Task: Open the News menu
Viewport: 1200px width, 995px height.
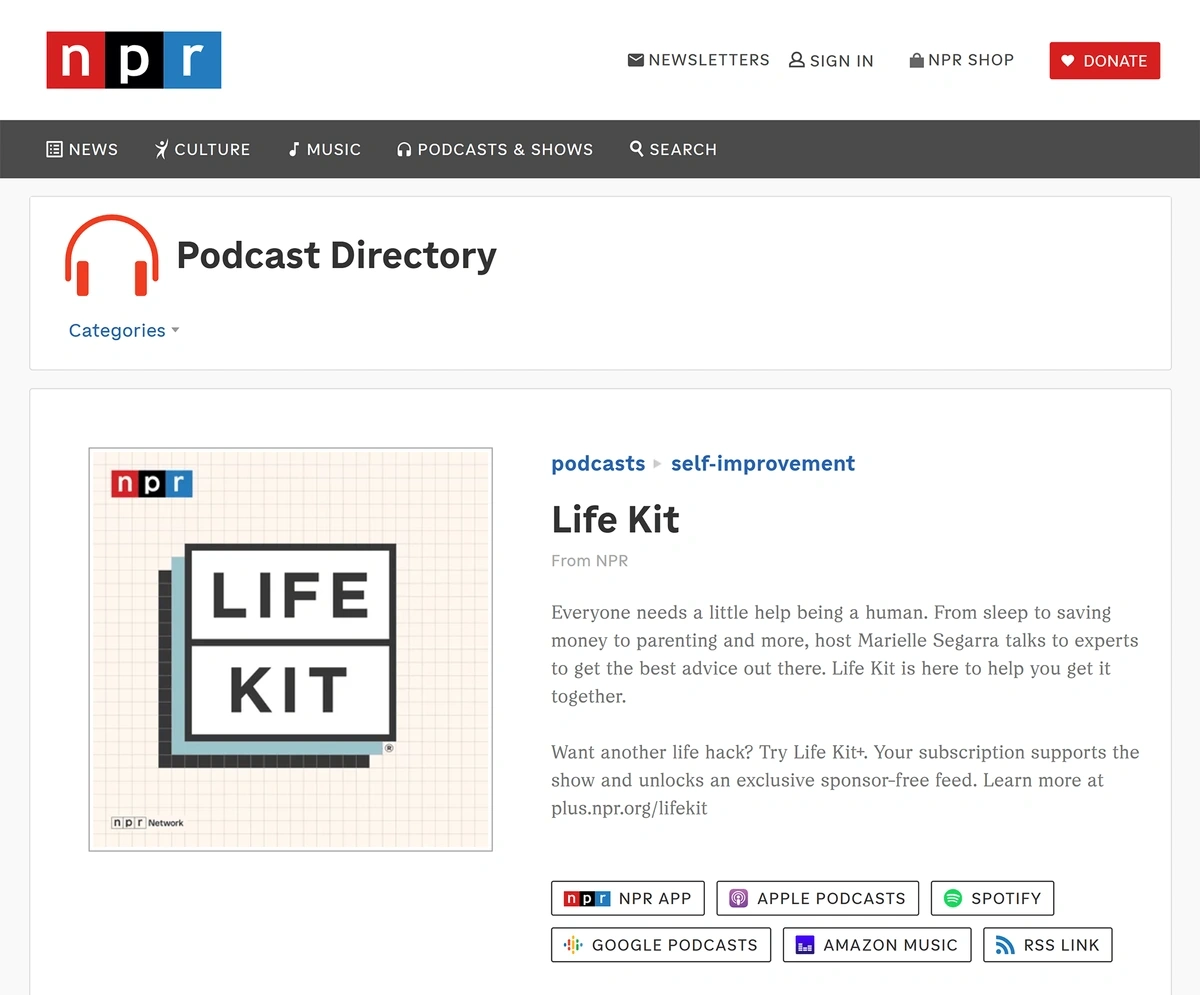Action: click(x=82, y=149)
